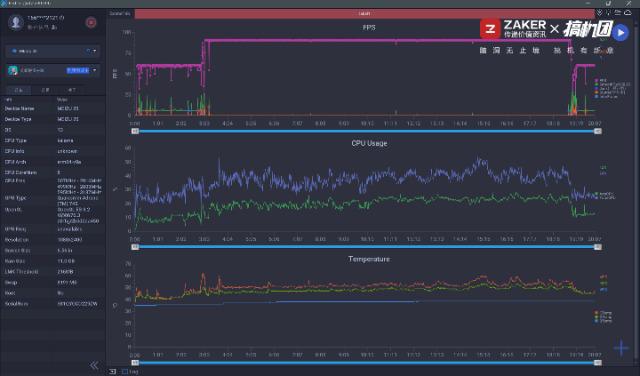
Task: Click the blue ZAKER video play button
Action: point(620,32)
